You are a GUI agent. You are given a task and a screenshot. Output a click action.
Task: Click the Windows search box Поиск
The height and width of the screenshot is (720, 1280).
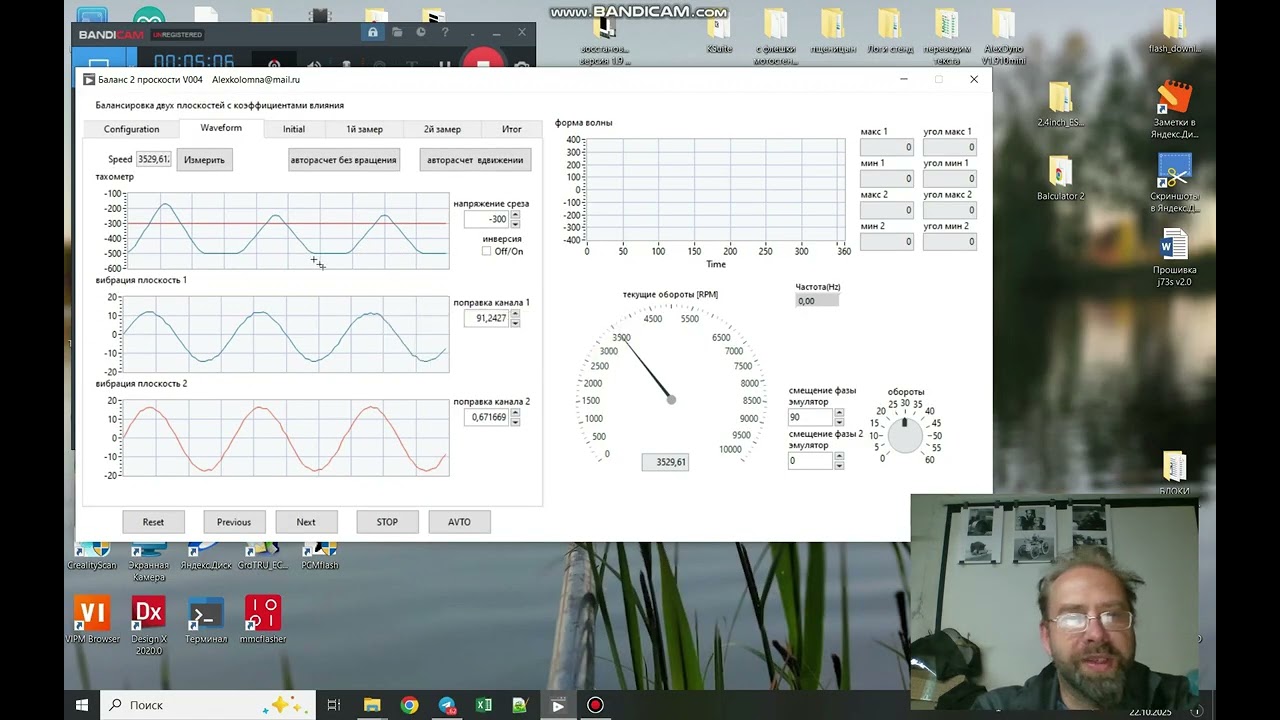click(x=207, y=705)
